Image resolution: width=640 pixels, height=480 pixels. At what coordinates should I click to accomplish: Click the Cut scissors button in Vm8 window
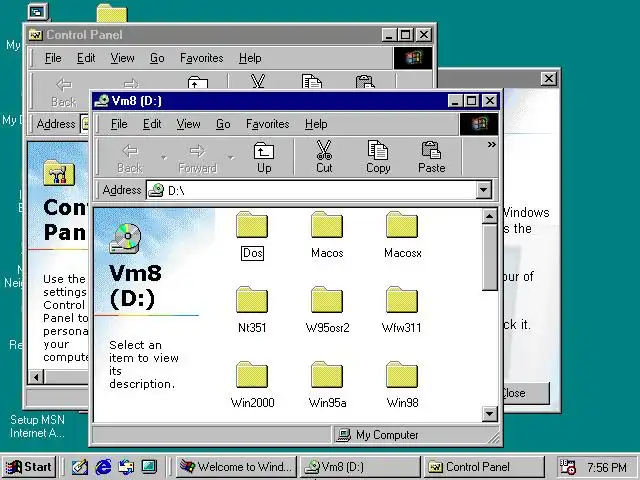[x=324, y=157]
